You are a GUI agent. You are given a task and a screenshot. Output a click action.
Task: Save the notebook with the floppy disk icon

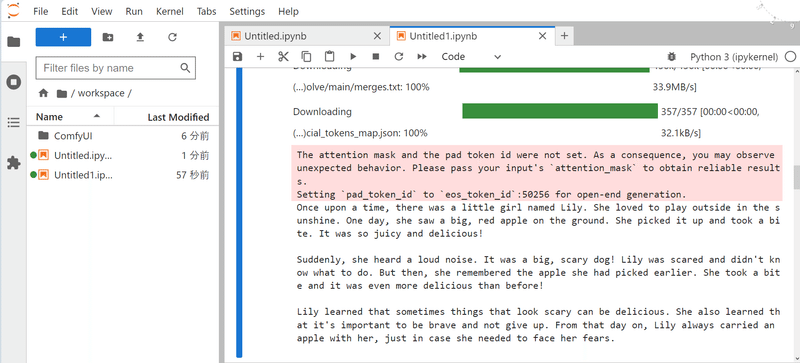coord(237,57)
